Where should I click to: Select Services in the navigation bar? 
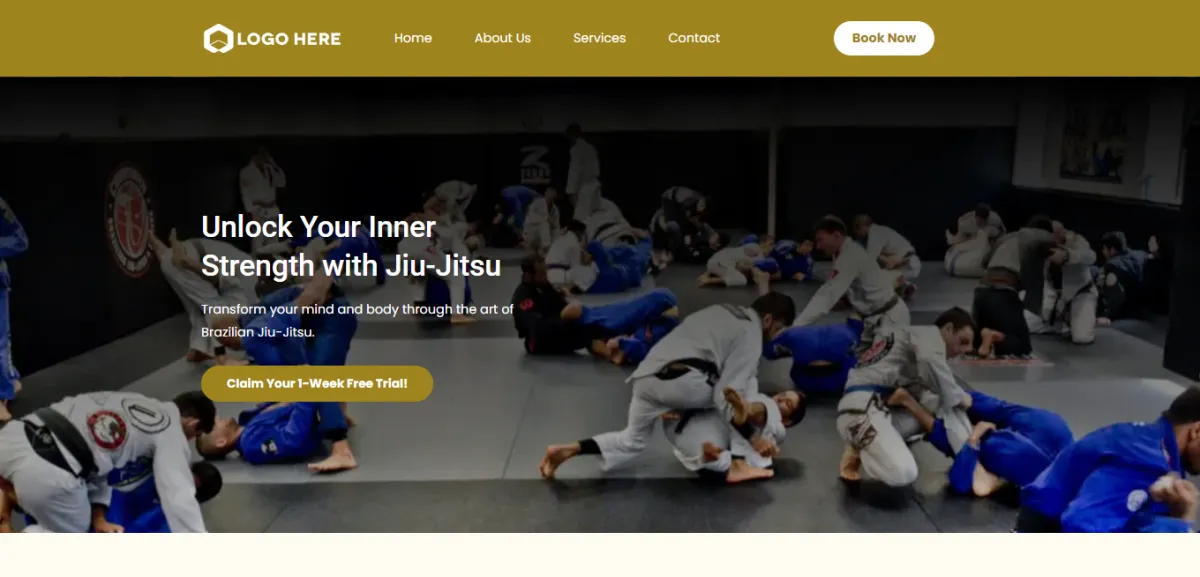point(599,38)
